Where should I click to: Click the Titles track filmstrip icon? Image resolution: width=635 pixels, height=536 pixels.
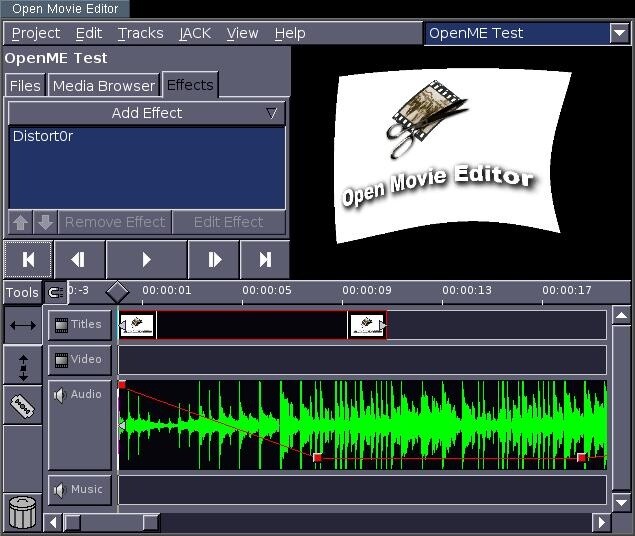pos(61,325)
